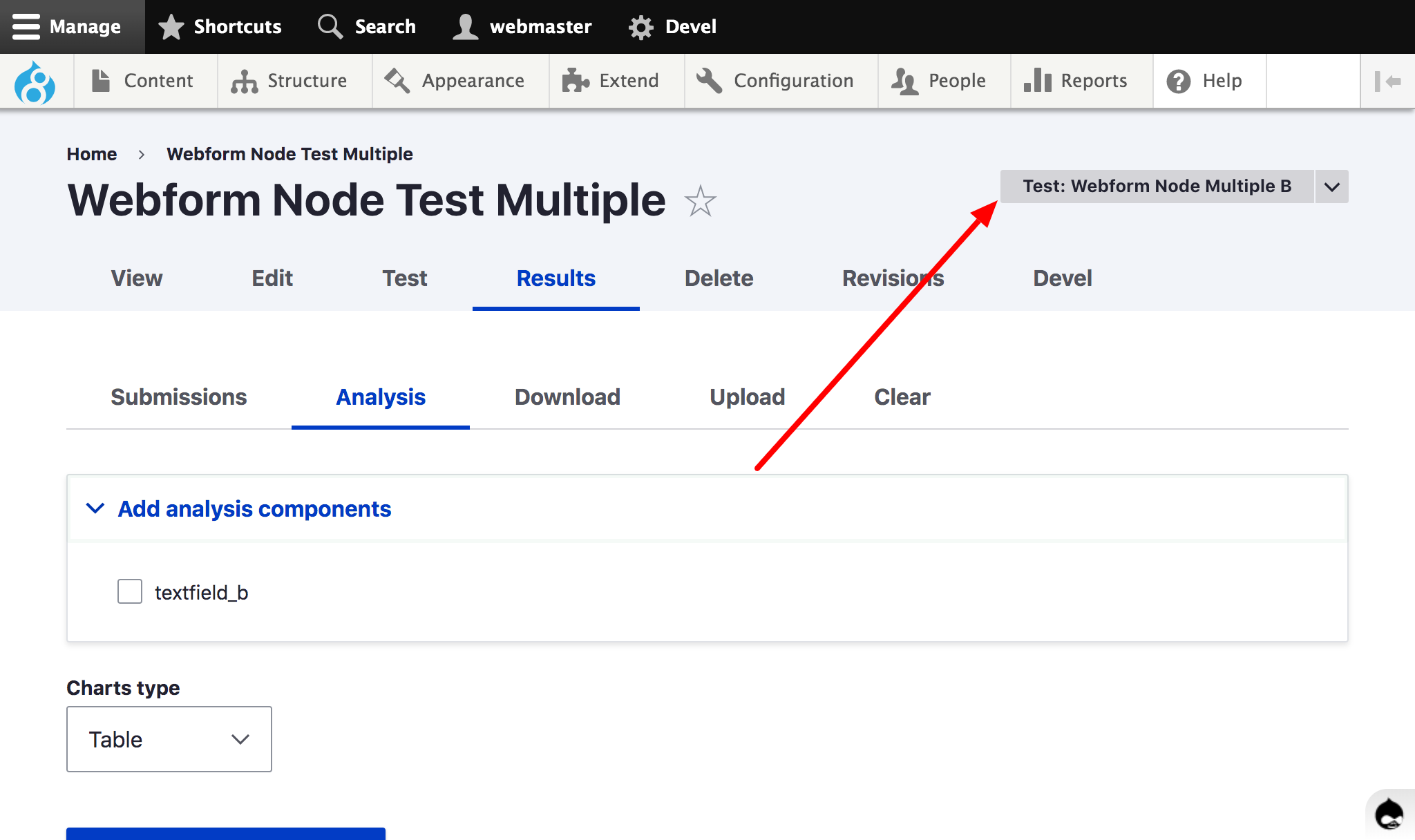Click the Shortcuts star icon
Viewport: 1415px width, 840px height.
coord(171,27)
